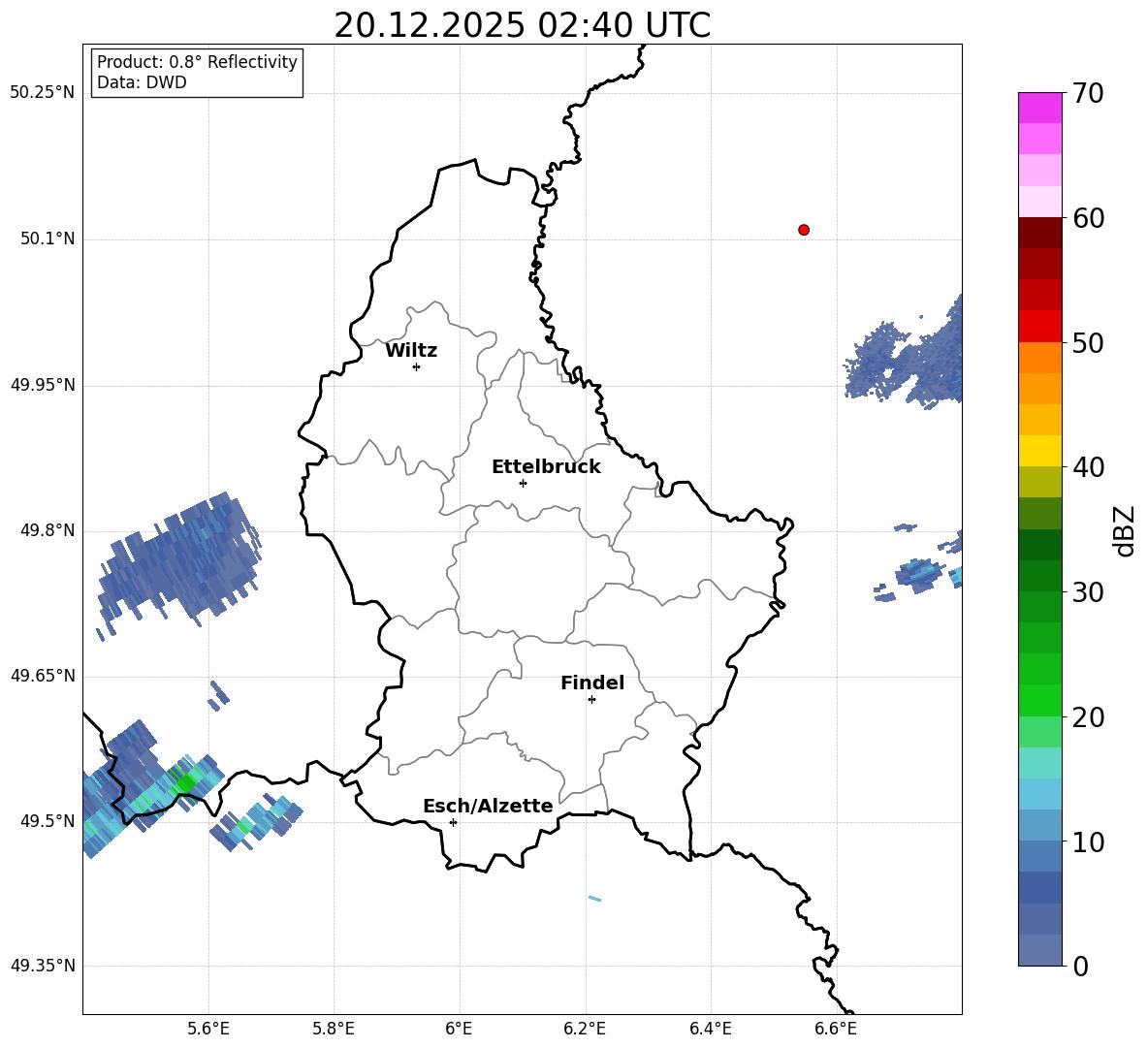Click the 50.1°N latitude label
This screenshot has height=1048, width=1148.
[48, 238]
